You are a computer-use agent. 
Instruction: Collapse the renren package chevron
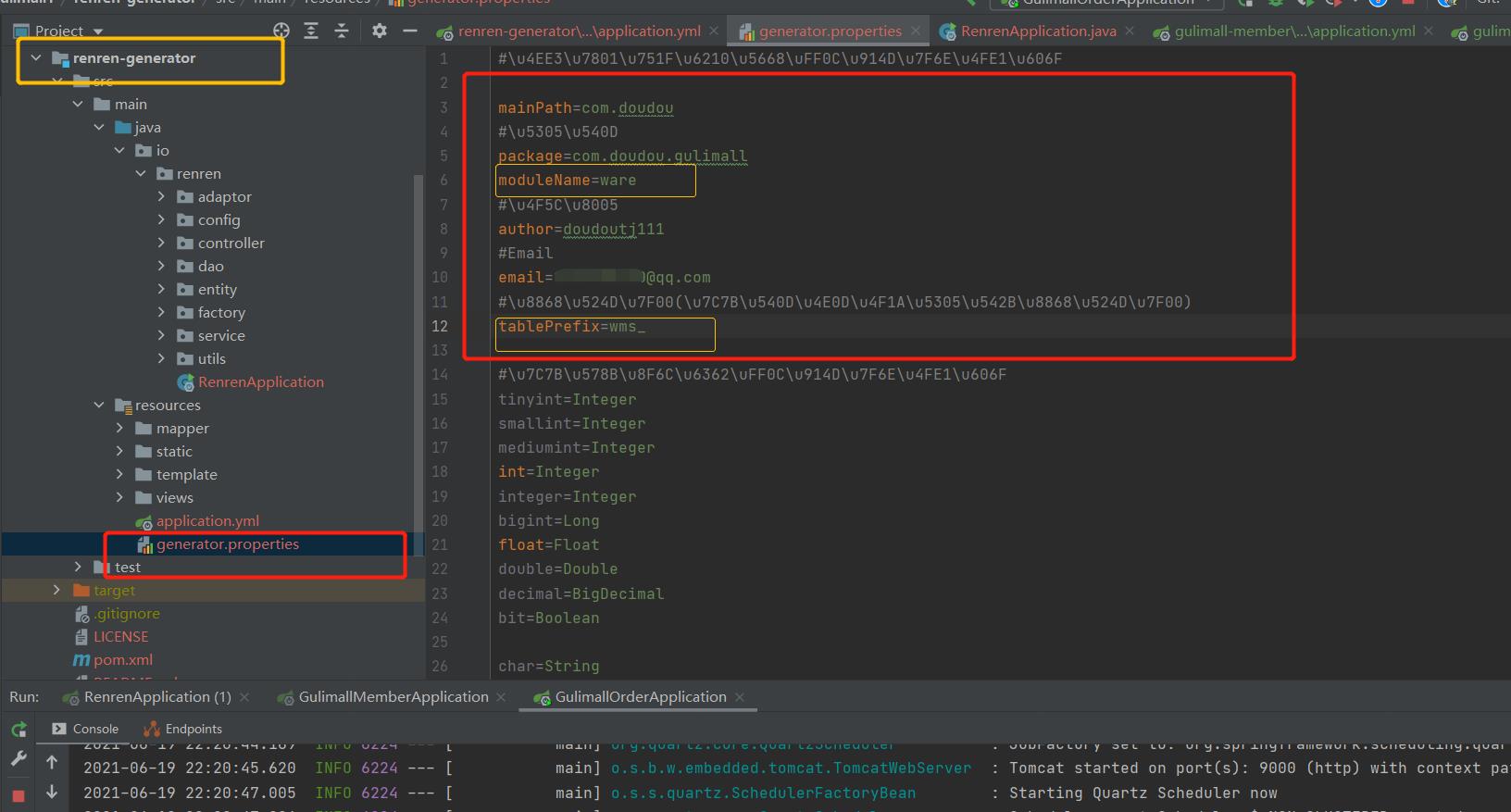coord(141,173)
